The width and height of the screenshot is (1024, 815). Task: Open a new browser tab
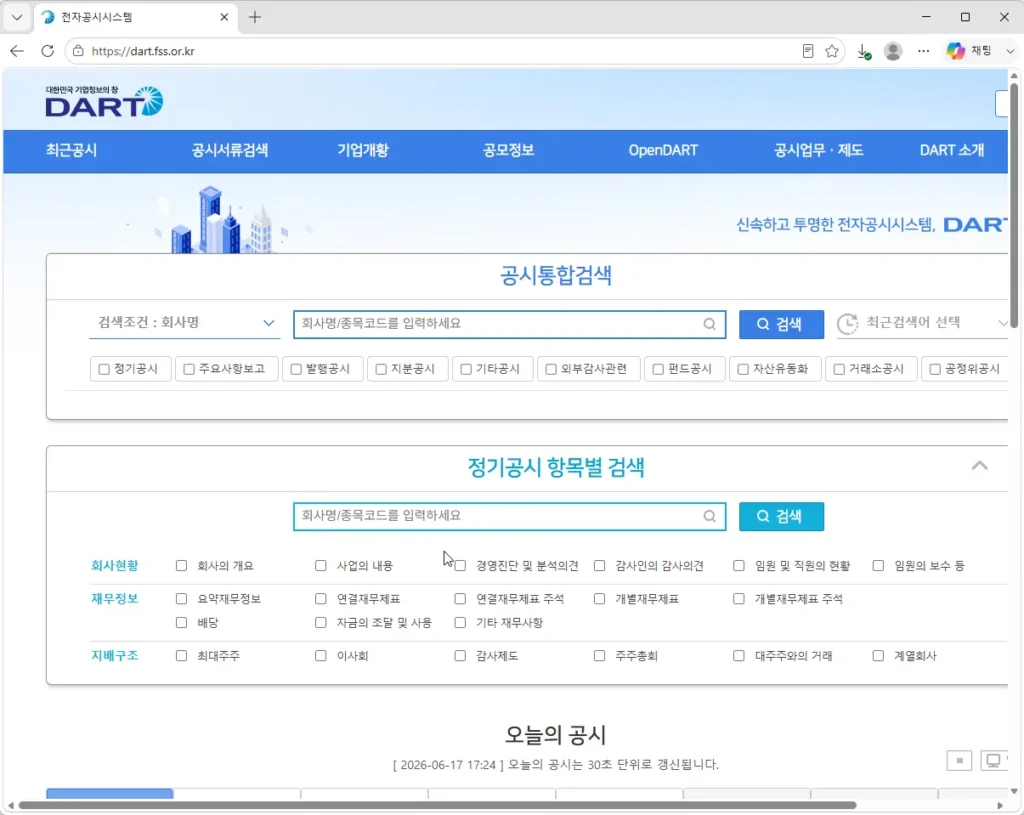pos(255,17)
